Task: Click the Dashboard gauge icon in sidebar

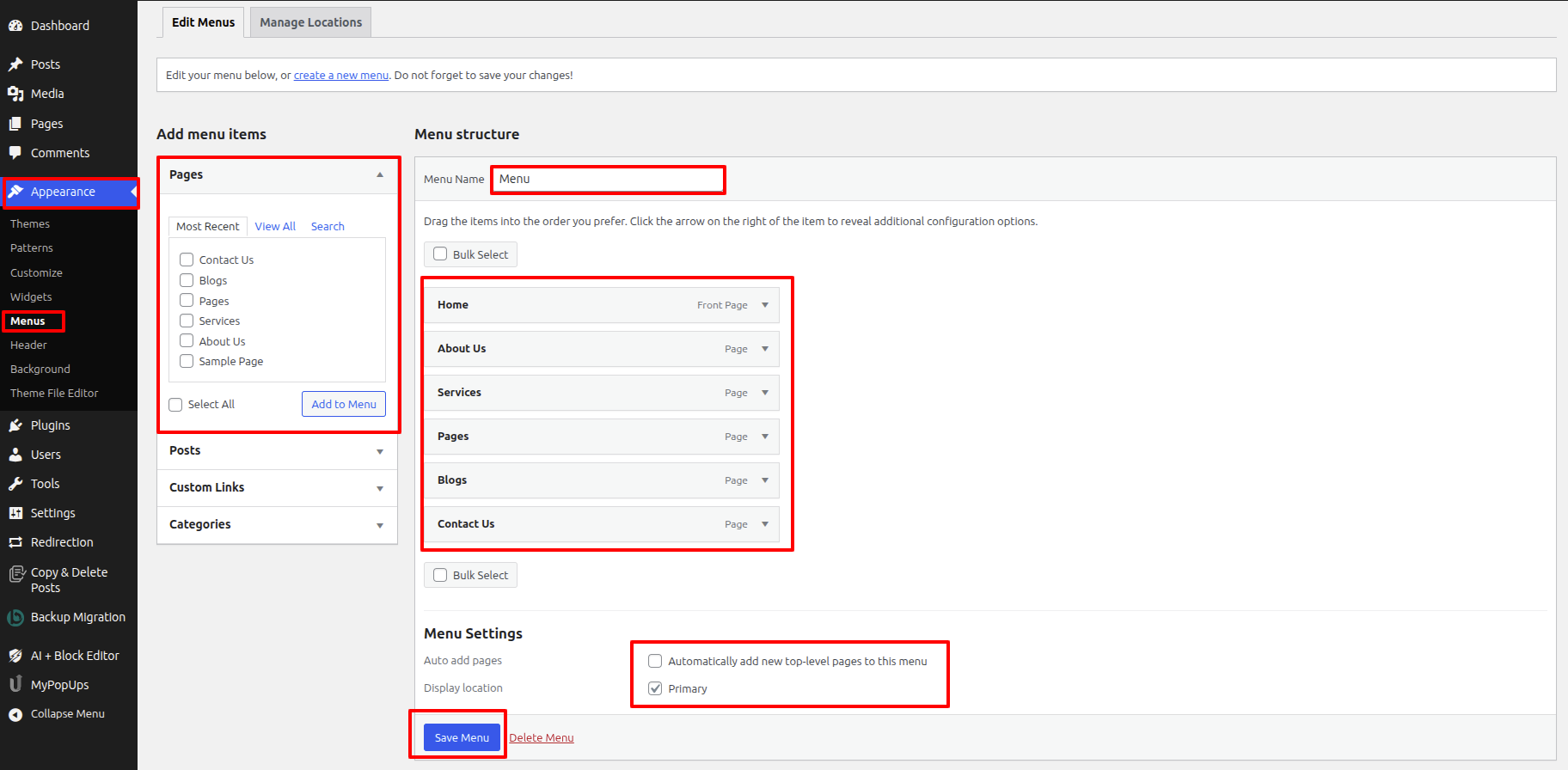Action: pyautogui.click(x=15, y=26)
